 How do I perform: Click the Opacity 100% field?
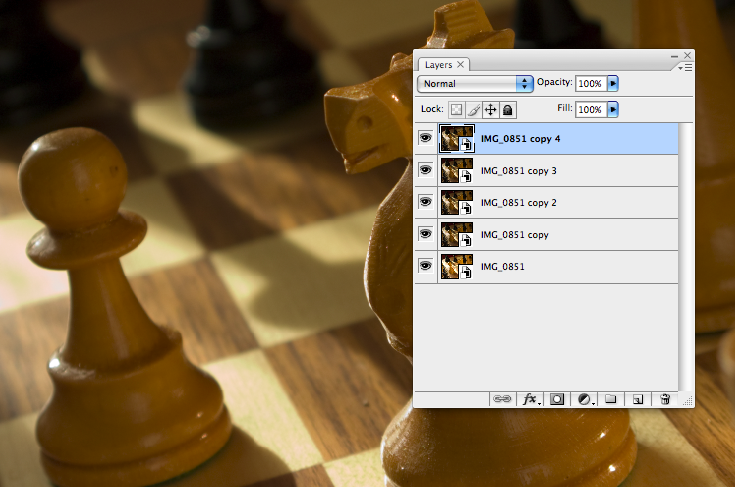pos(591,83)
